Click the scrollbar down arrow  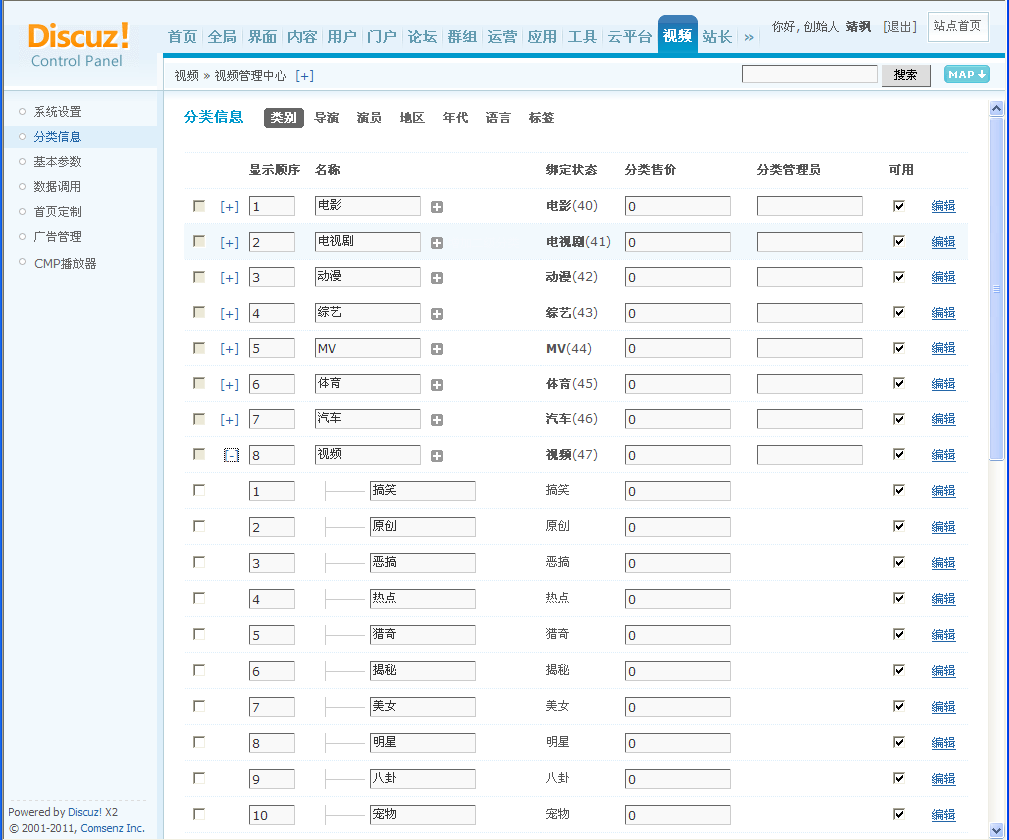[996, 830]
